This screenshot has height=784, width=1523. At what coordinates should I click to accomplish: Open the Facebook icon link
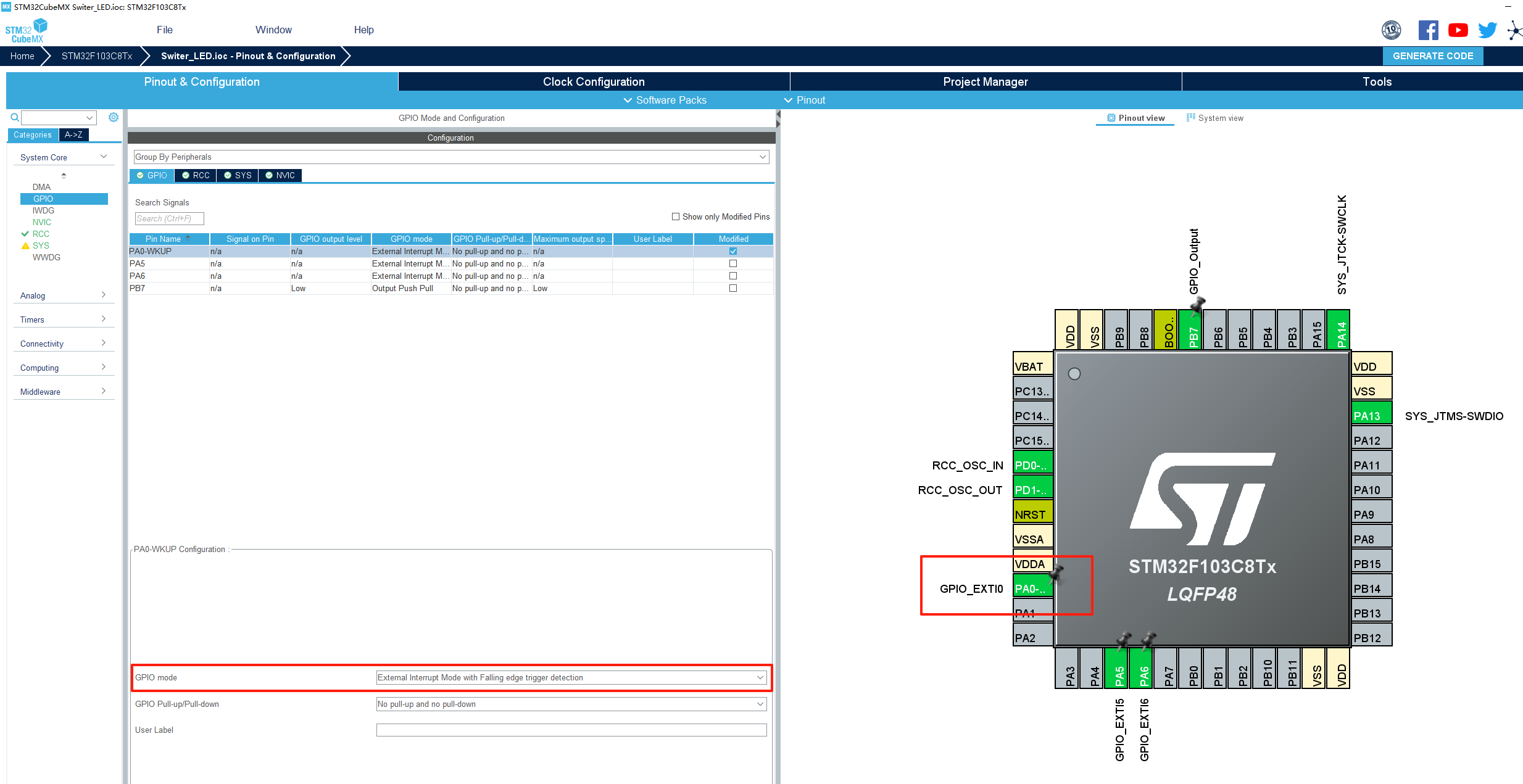click(x=1428, y=30)
